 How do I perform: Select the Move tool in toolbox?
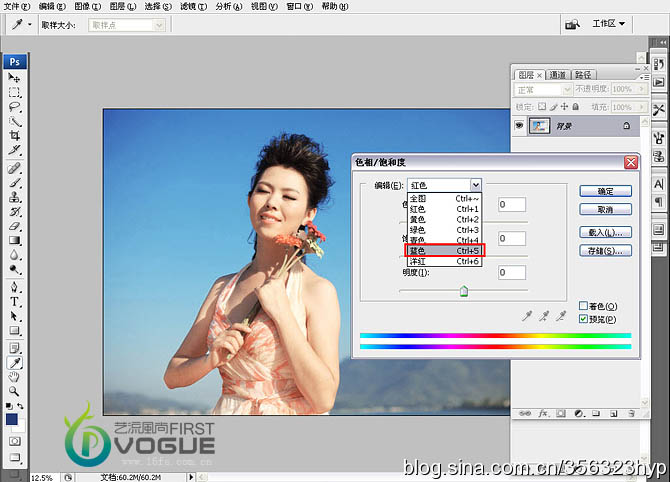(x=15, y=78)
